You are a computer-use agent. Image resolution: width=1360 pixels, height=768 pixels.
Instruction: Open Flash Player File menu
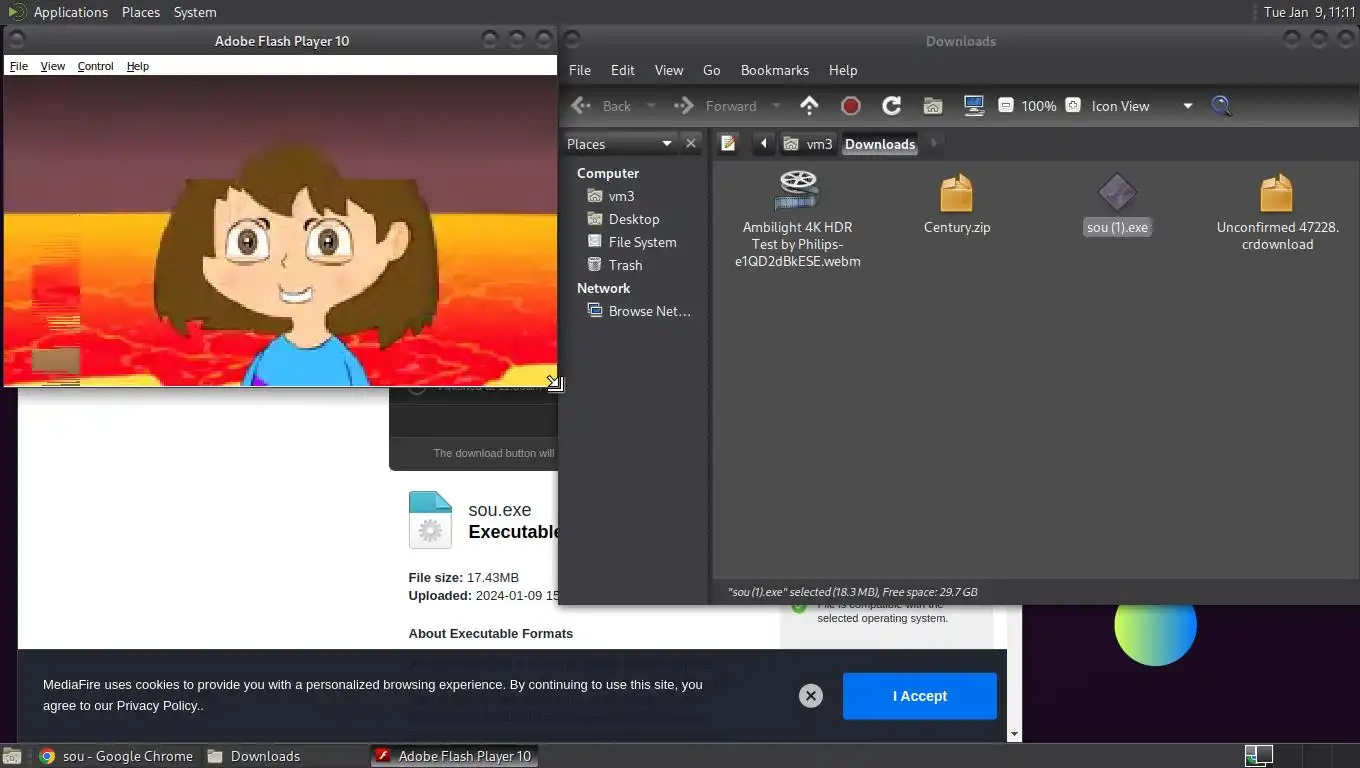[18, 66]
